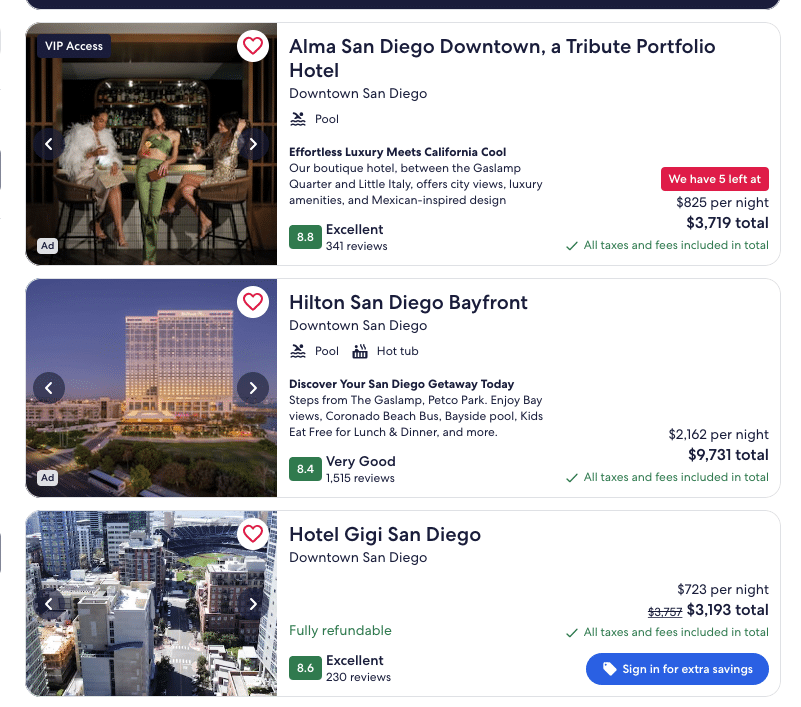This screenshot has width=801, height=707.
Task: Click the '$723 per night' rate
Action: 723,589
